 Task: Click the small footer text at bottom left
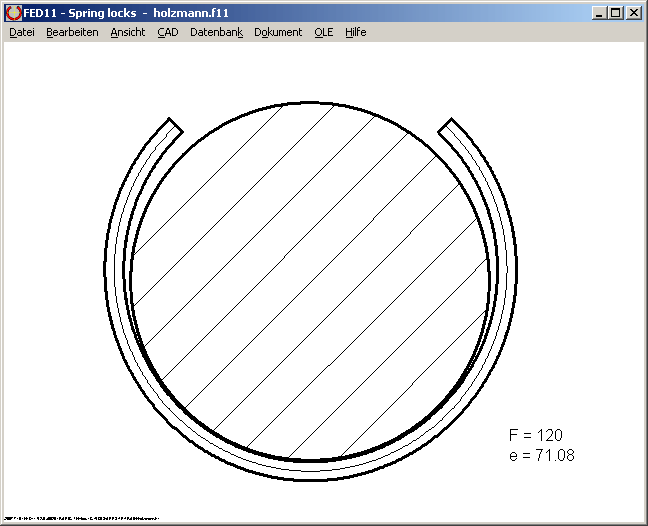(83, 520)
